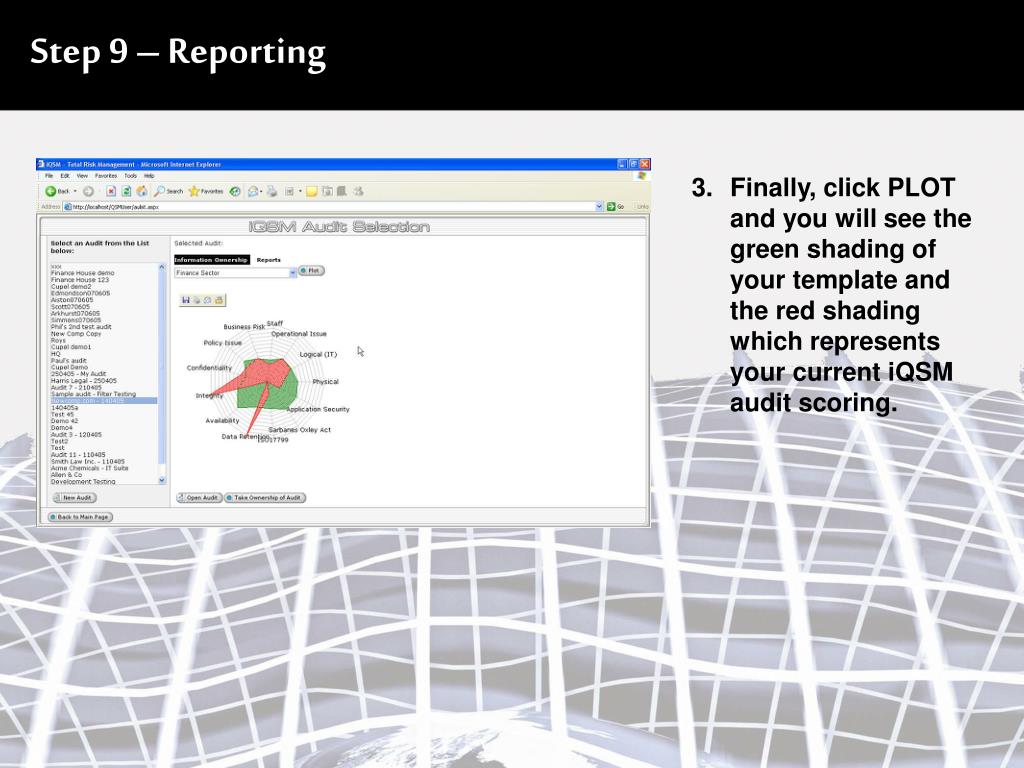Screen dimensions: 1024x768
Task: Select 'Audit 3 - 120405' entry
Action: (x=76, y=434)
